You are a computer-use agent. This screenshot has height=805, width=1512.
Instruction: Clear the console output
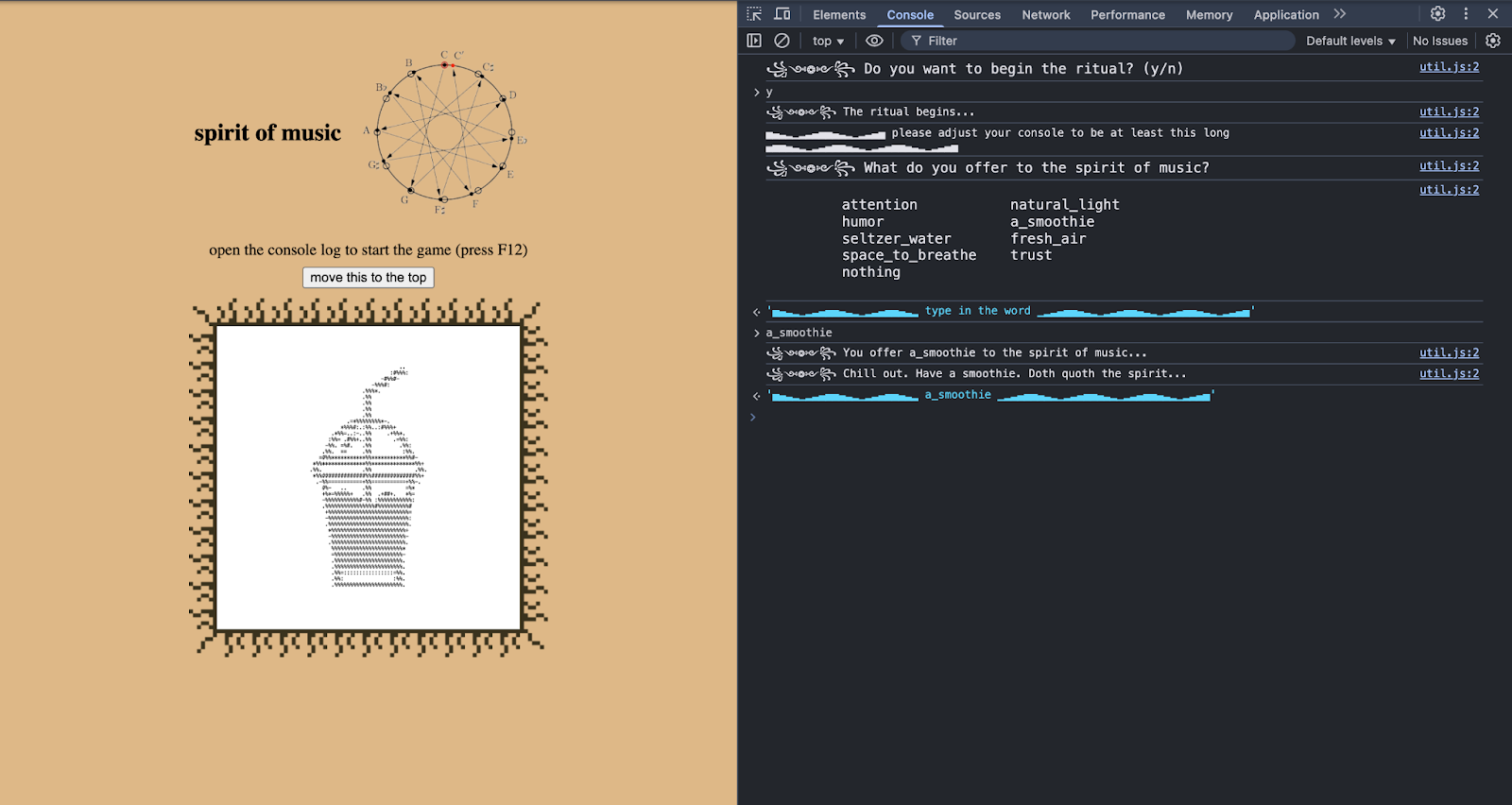pyautogui.click(x=782, y=41)
